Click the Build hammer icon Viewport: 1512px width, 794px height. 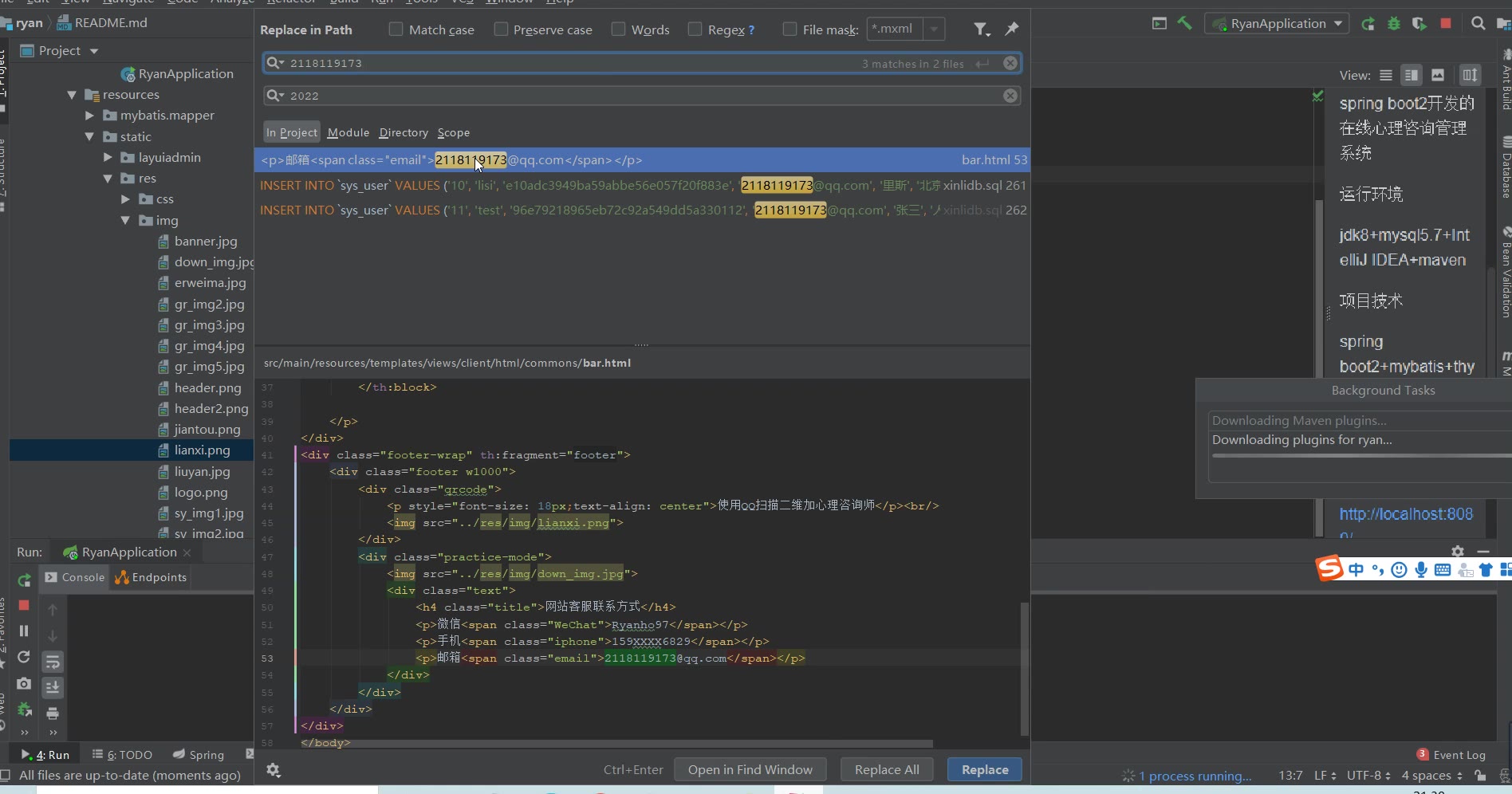pos(1185,24)
